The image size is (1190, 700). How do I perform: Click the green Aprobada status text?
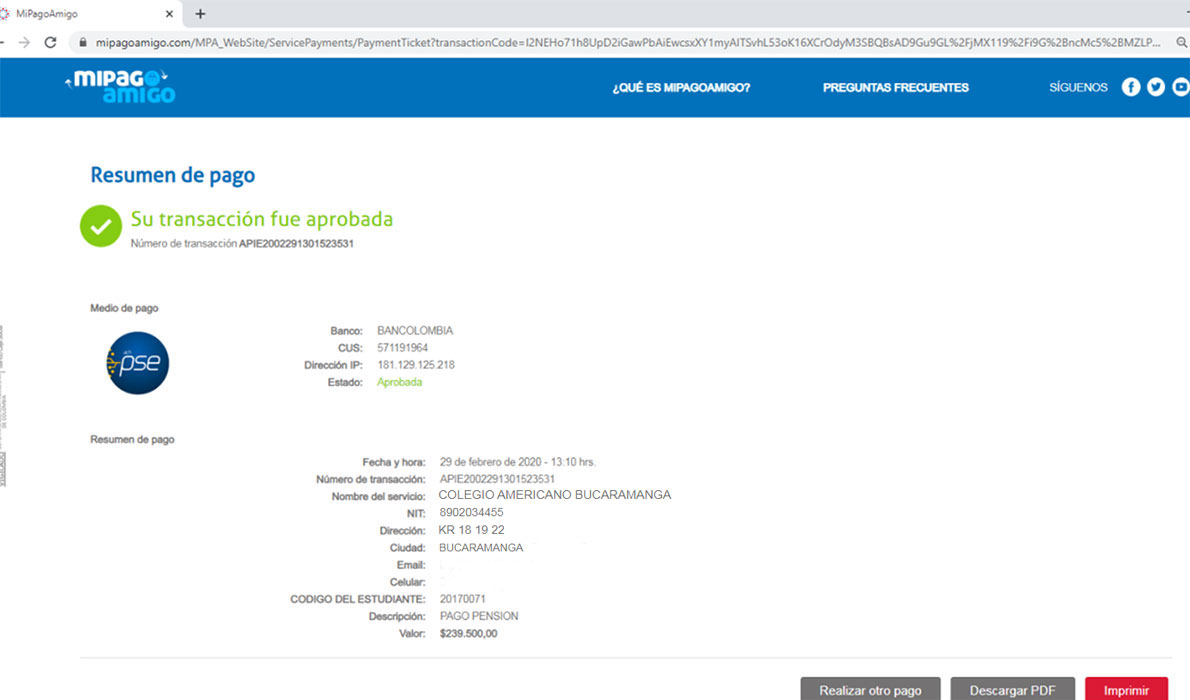(399, 382)
